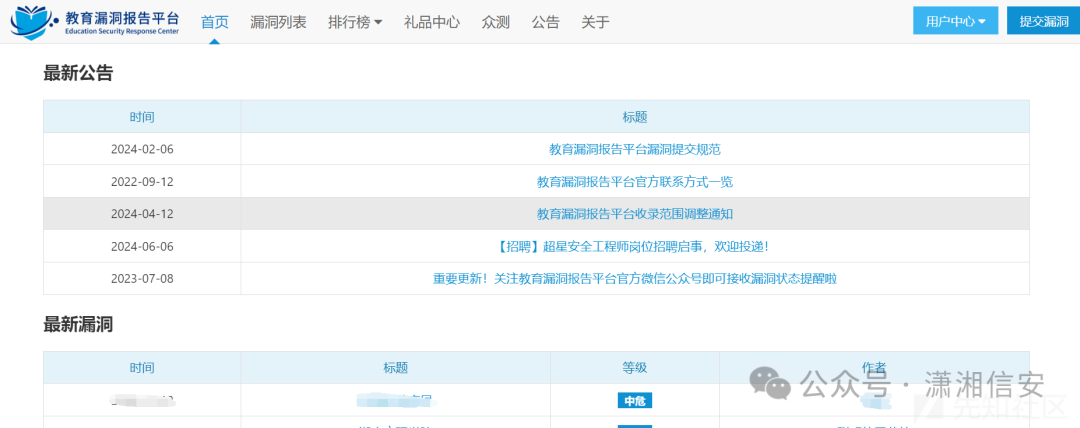This screenshot has width=1080, height=428.
Task: Open 教育漏洞报告平台收录范围调整通知 announcement
Action: (x=634, y=214)
